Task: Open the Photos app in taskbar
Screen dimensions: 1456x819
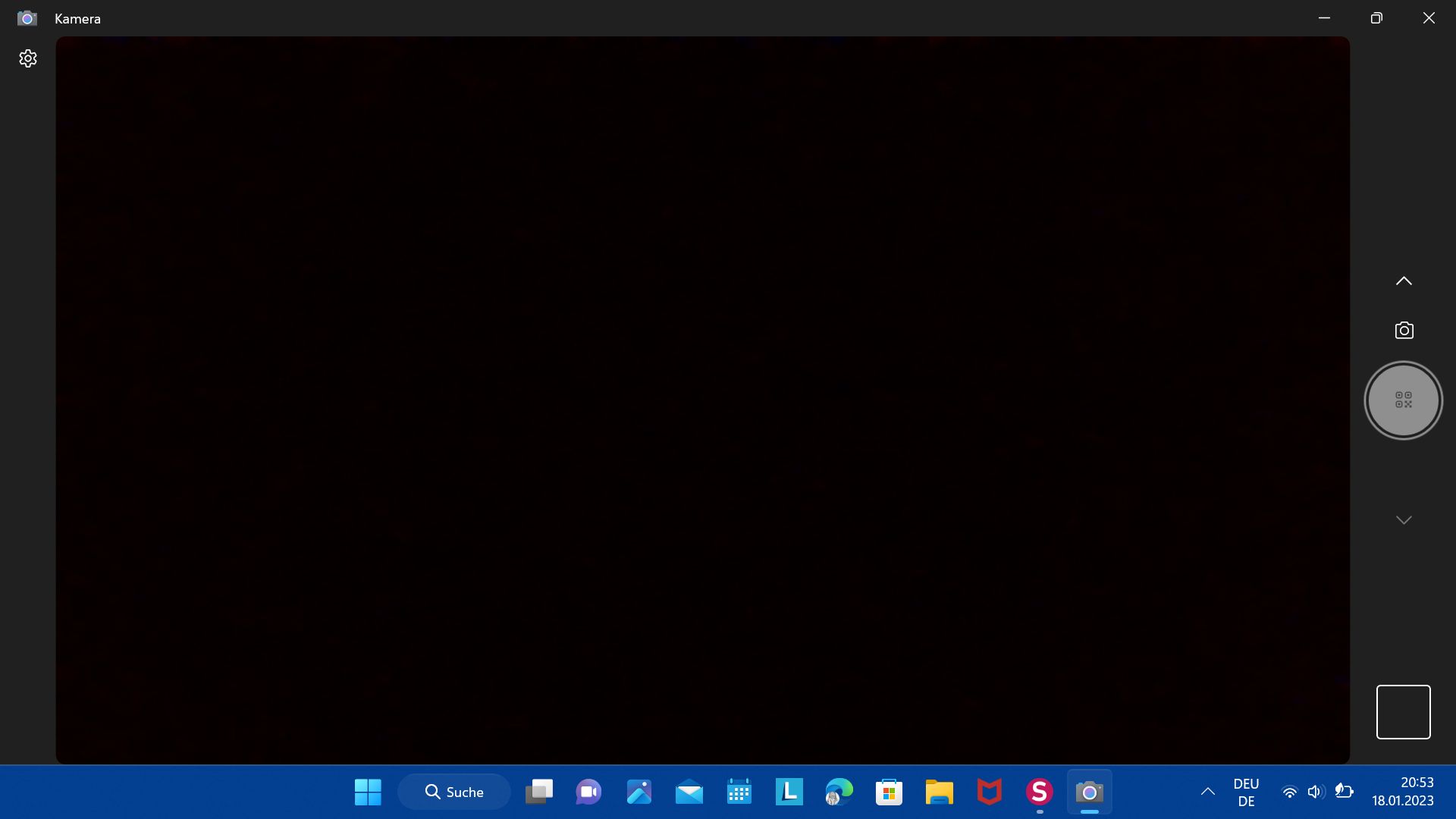Action: coord(639,792)
